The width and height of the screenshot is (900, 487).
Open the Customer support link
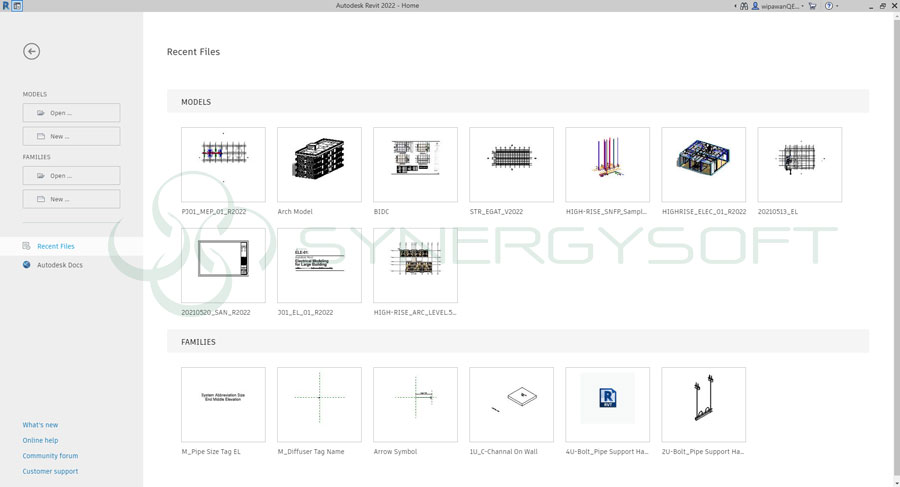pyautogui.click(x=50, y=471)
